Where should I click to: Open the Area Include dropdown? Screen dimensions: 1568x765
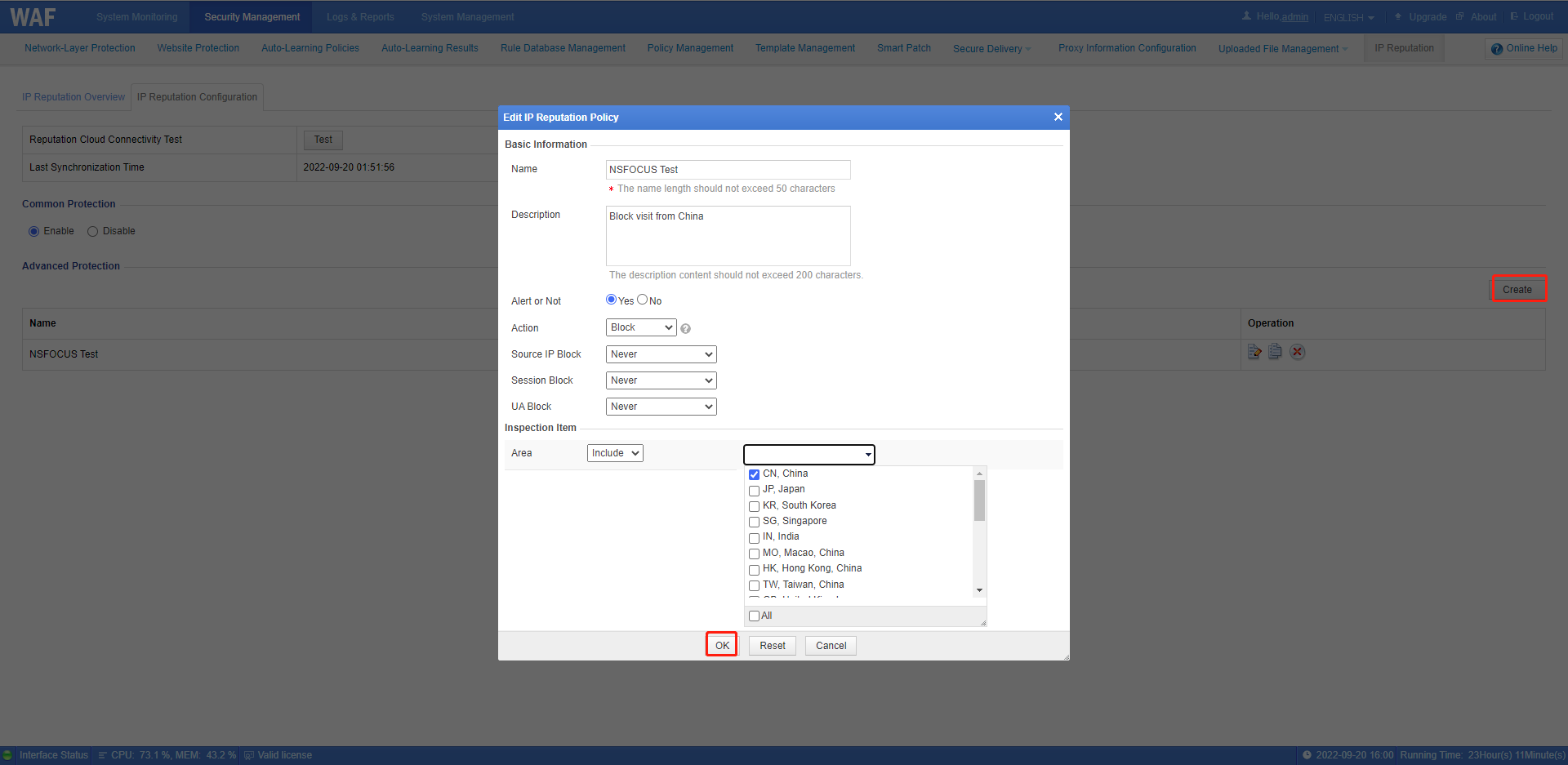[x=614, y=453]
